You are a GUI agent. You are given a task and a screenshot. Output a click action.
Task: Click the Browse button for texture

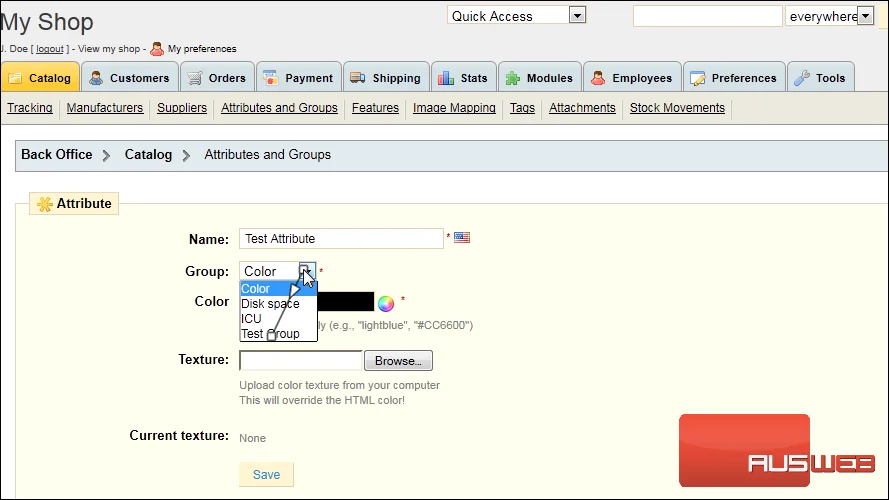tap(398, 361)
